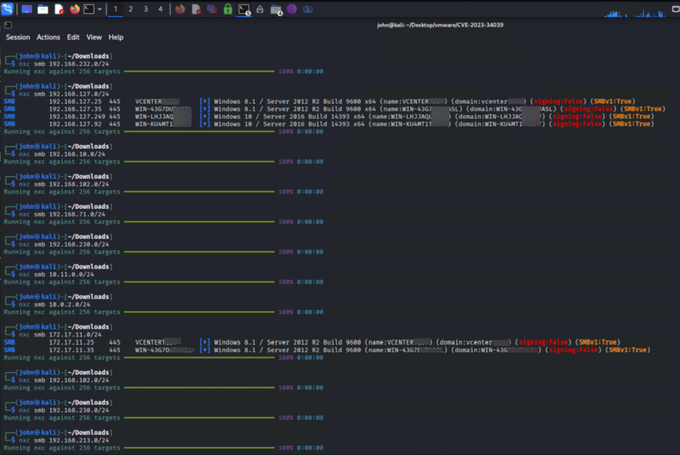The width and height of the screenshot is (680, 455).
Task: Open the Help menu
Action: click(x=116, y=37)
